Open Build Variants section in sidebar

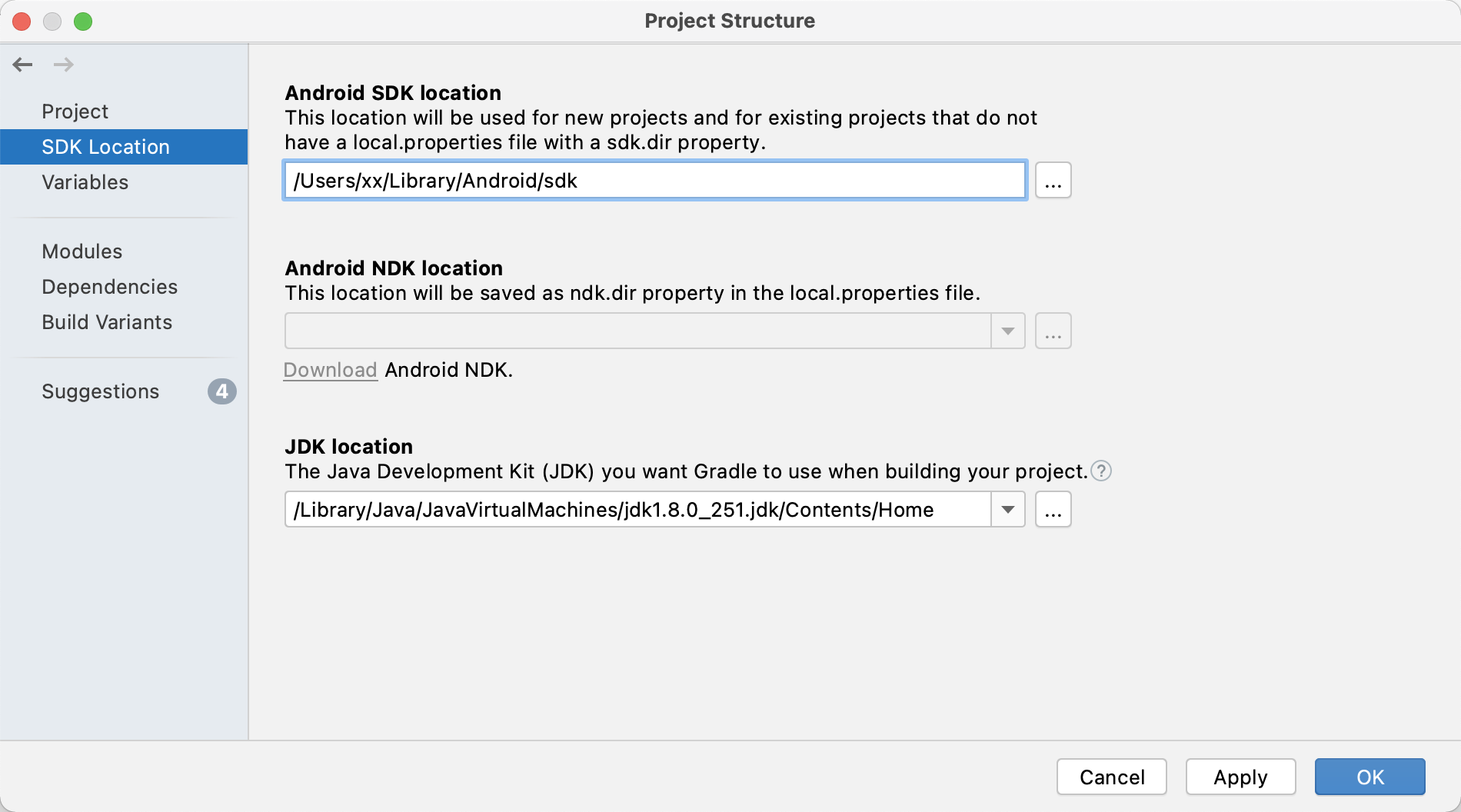[124, 322]
